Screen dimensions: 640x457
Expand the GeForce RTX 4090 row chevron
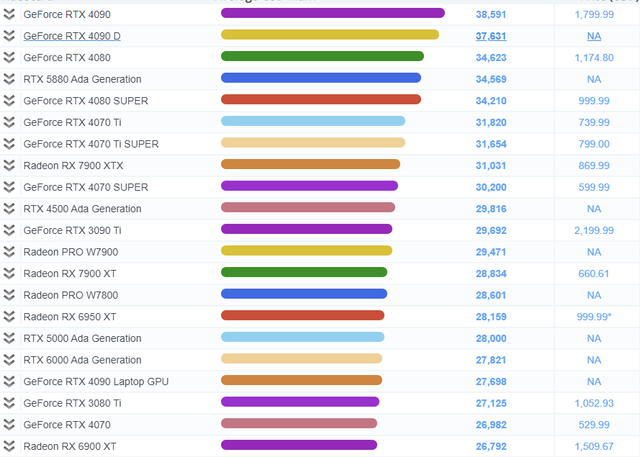click(9, 14)
